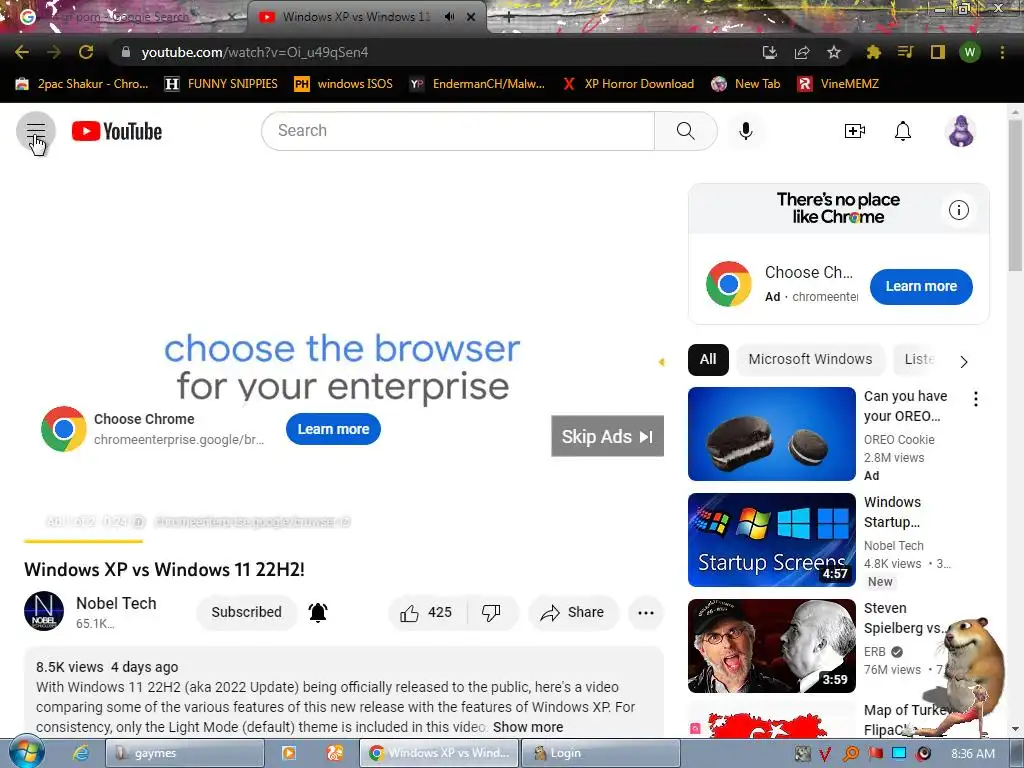
Task: Open the OREO cookie video thumbnail
Action: click(771, 434)
